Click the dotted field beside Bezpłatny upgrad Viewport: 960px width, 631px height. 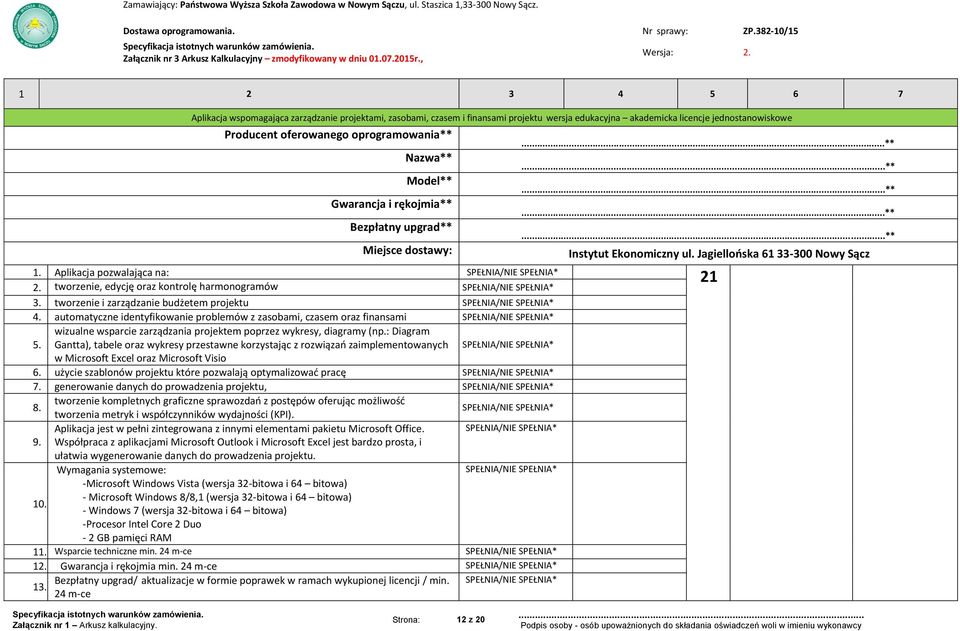(708, 236)
